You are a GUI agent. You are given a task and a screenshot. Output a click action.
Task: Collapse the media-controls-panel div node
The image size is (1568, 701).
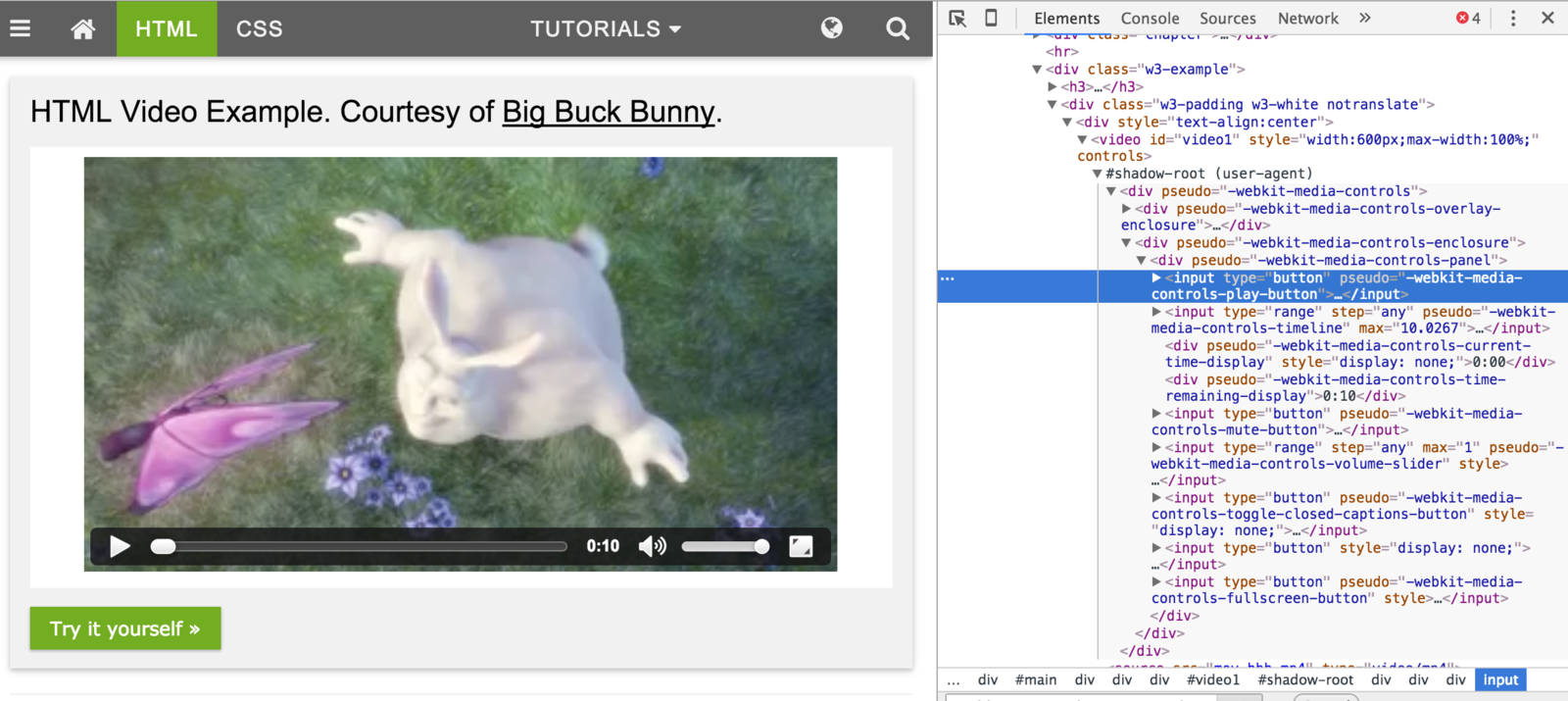tap(1142, 261)
